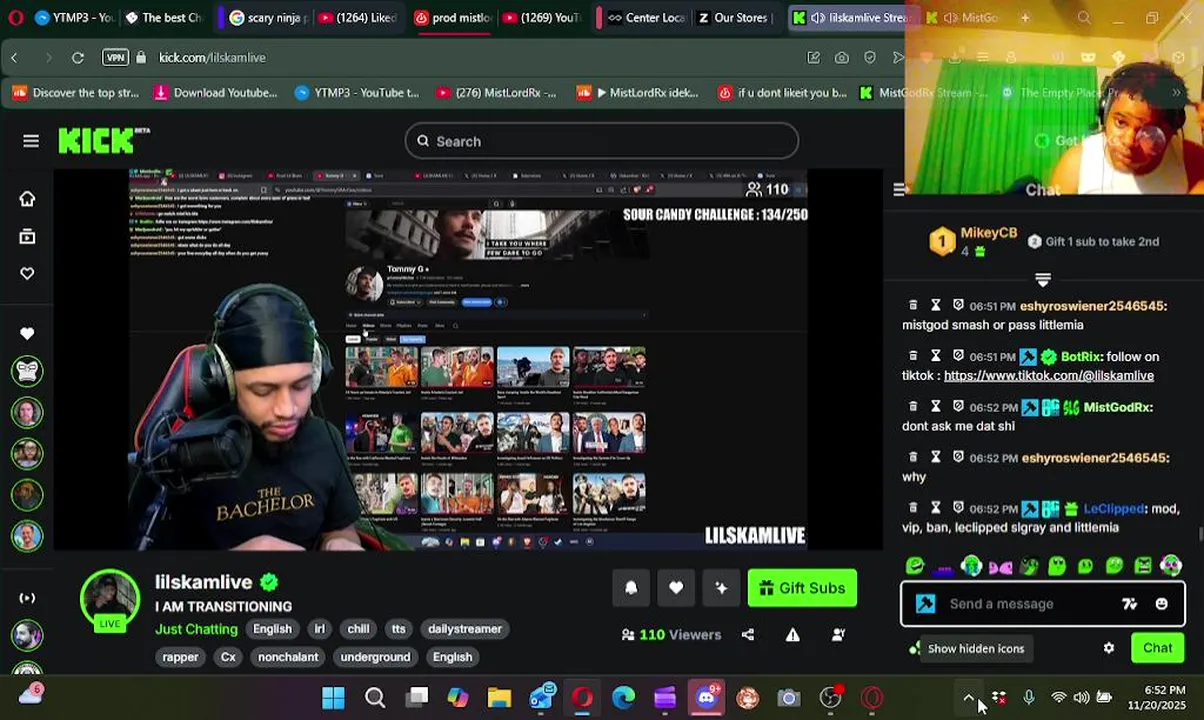Open the 'Just Chatting' category link
The width and height of the screenshot is (1204, 720).
click(196, 629)
